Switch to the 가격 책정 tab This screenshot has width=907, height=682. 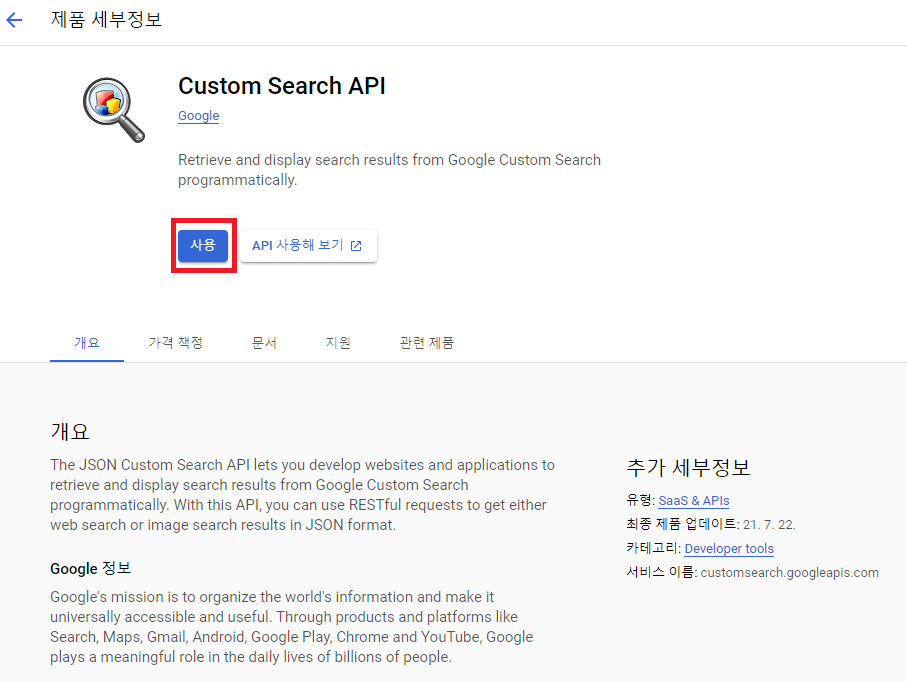(175, 343)
